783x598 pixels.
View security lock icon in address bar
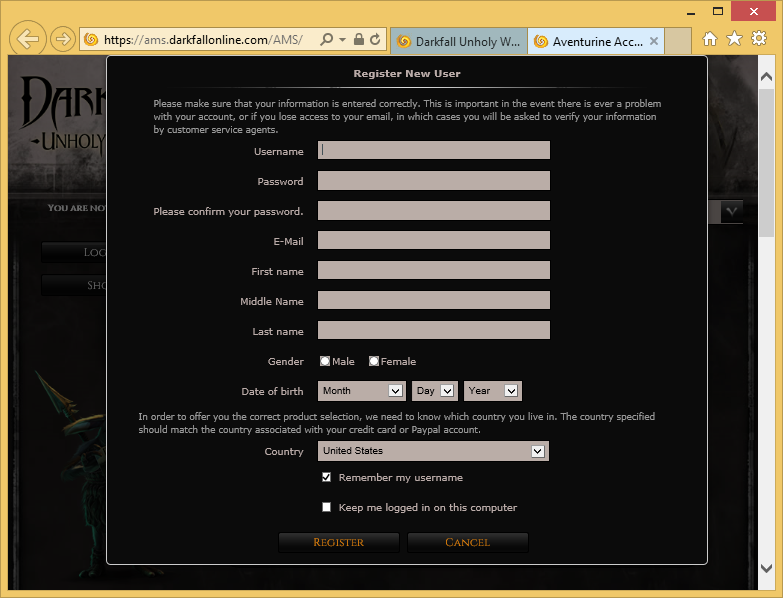click(359, 39)
